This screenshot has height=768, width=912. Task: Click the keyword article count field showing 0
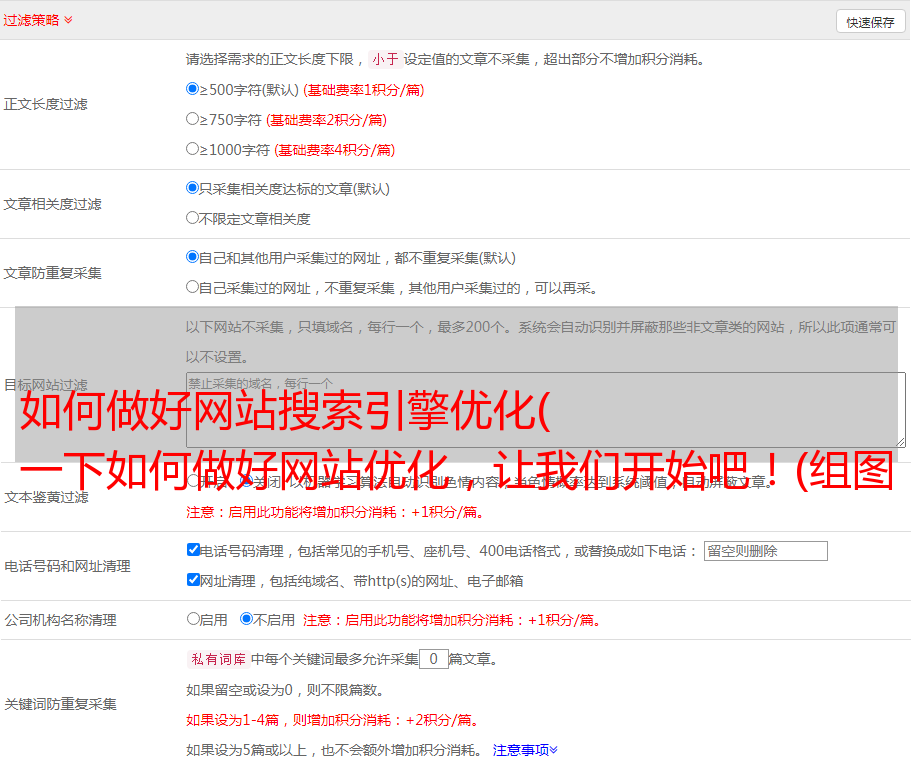click(x=433, y=659)
